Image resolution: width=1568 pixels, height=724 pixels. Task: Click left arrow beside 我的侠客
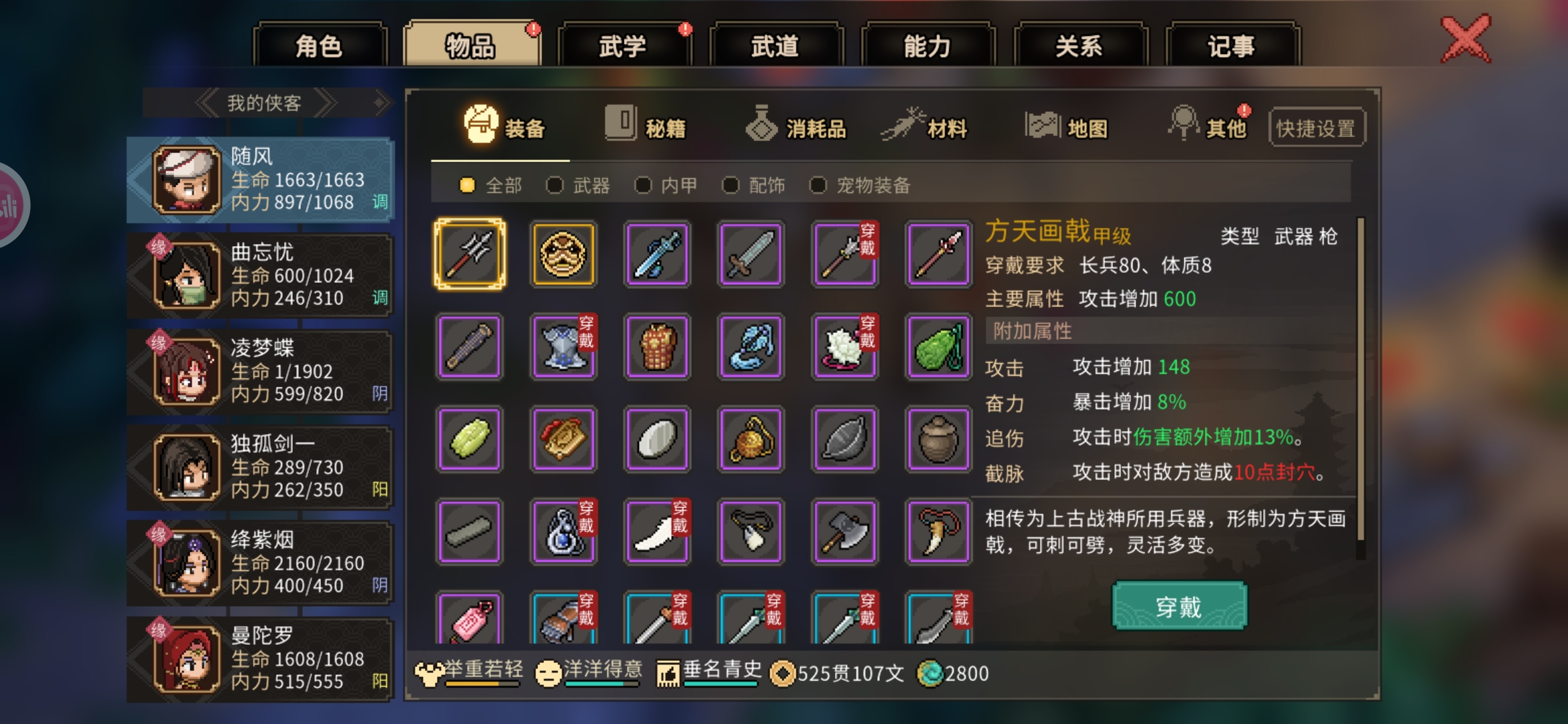[207, 103]
